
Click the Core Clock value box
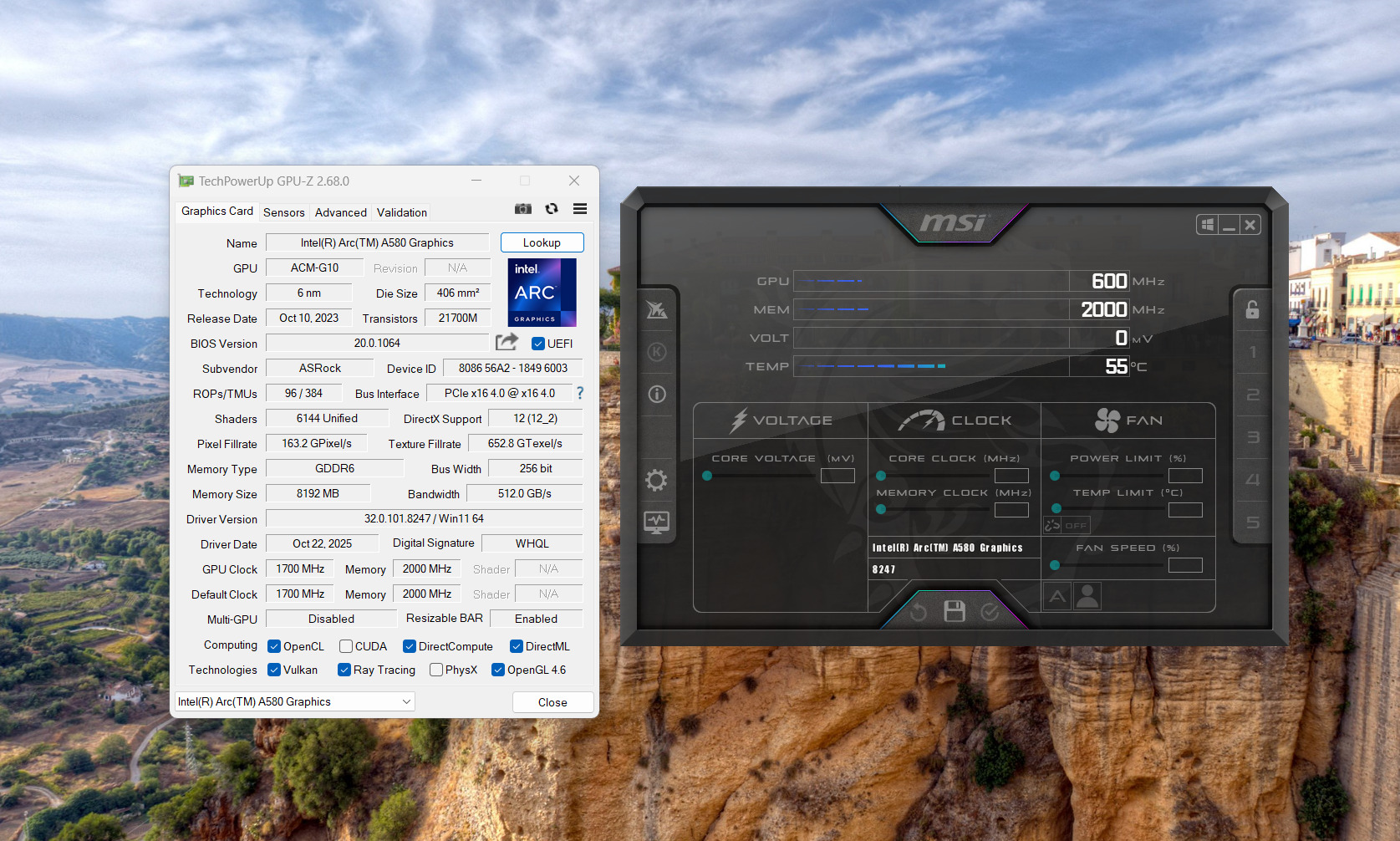tap(1011, 476)
